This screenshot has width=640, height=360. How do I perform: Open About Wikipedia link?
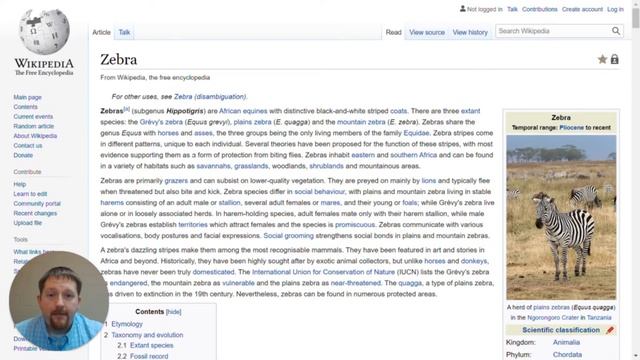click(x=35, y=136)
